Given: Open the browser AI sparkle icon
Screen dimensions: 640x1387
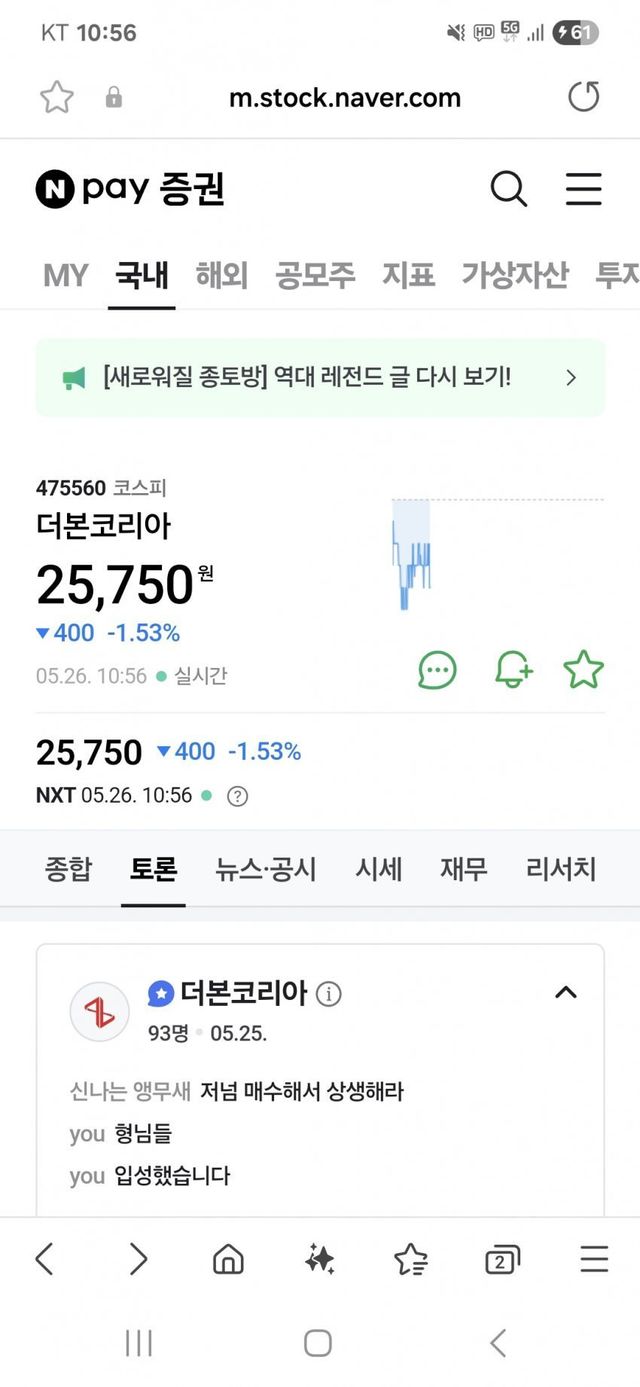Looking at the screenshot, I should coord(320,1259).
